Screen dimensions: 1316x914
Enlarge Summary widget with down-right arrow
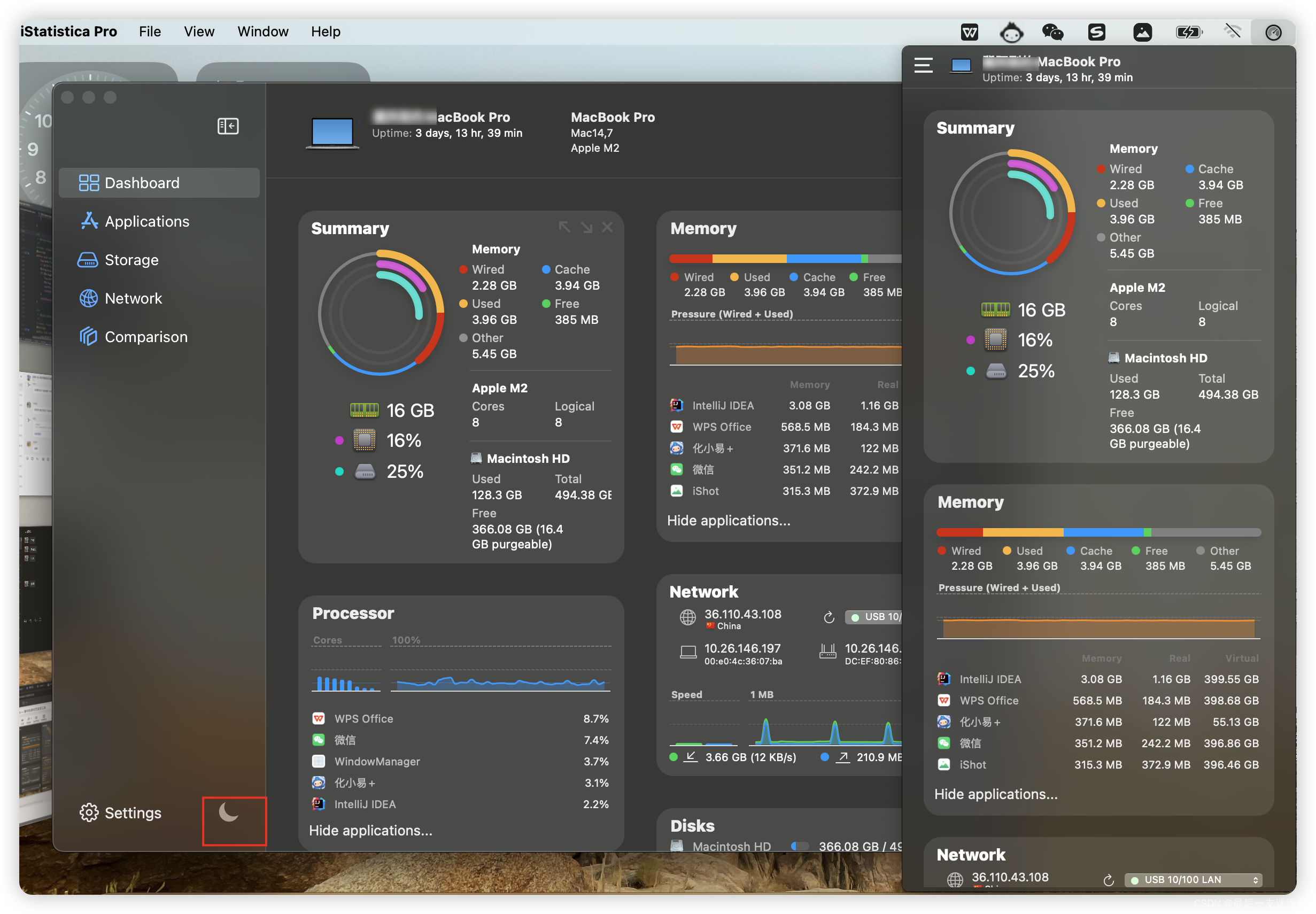586,227
